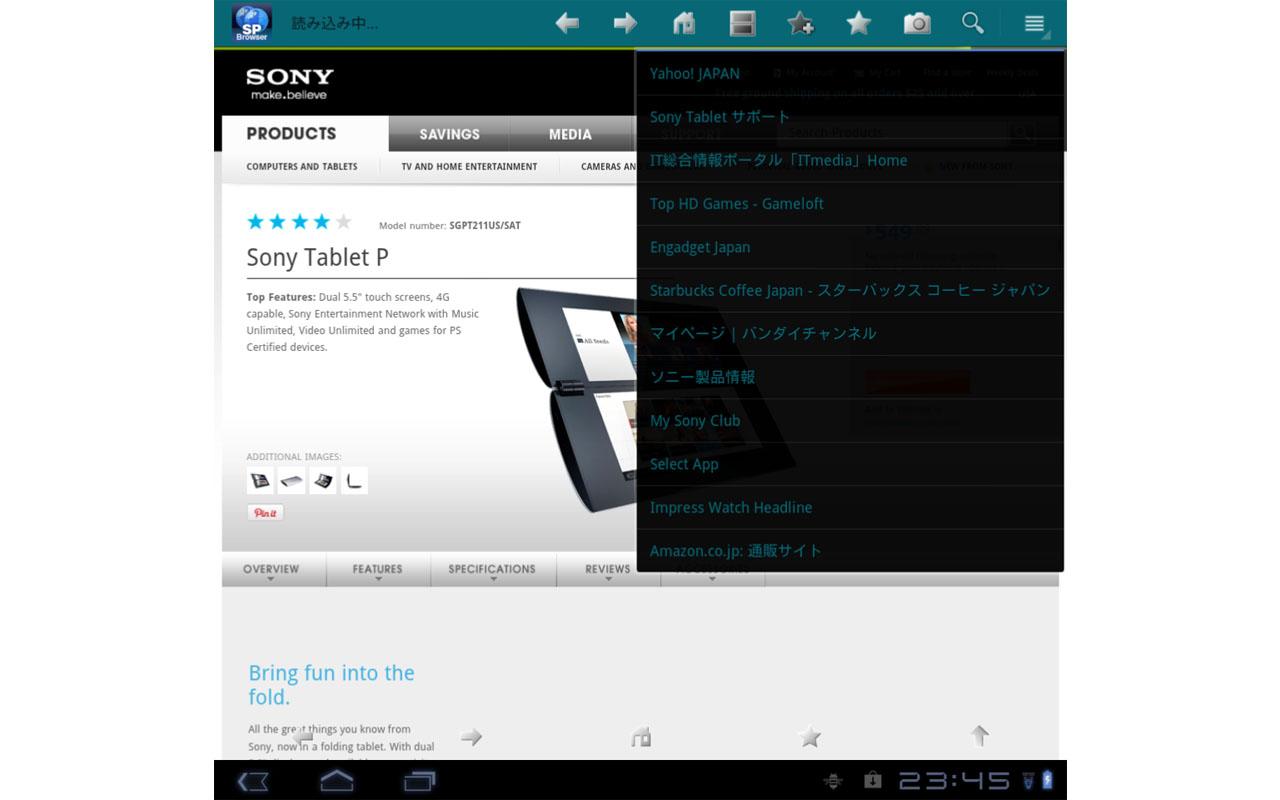
Task: Tap the shopping bag notification icon
Action: pyautogui.click(x=872, y=780)
